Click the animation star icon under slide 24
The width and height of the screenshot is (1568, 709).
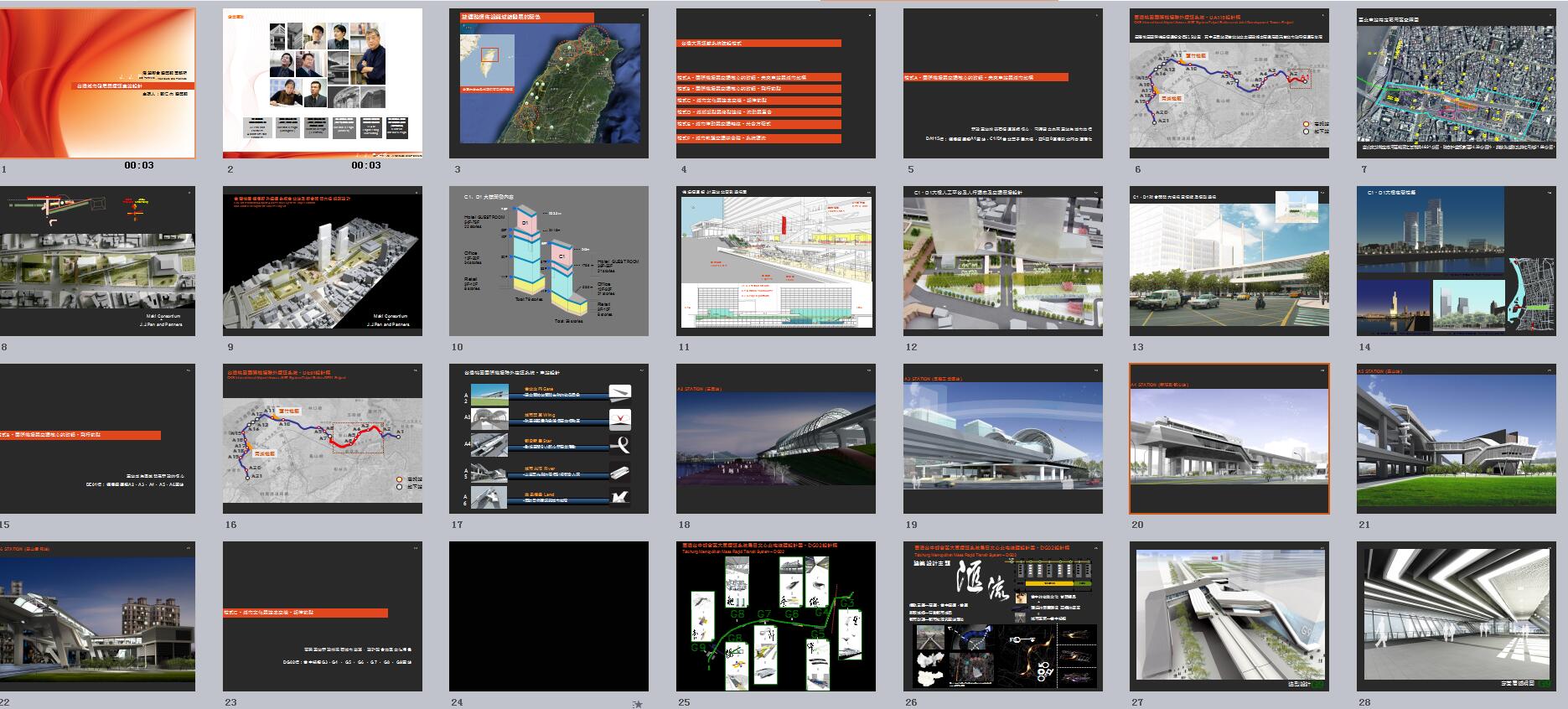pyautogui.click(x=638, y=705)
